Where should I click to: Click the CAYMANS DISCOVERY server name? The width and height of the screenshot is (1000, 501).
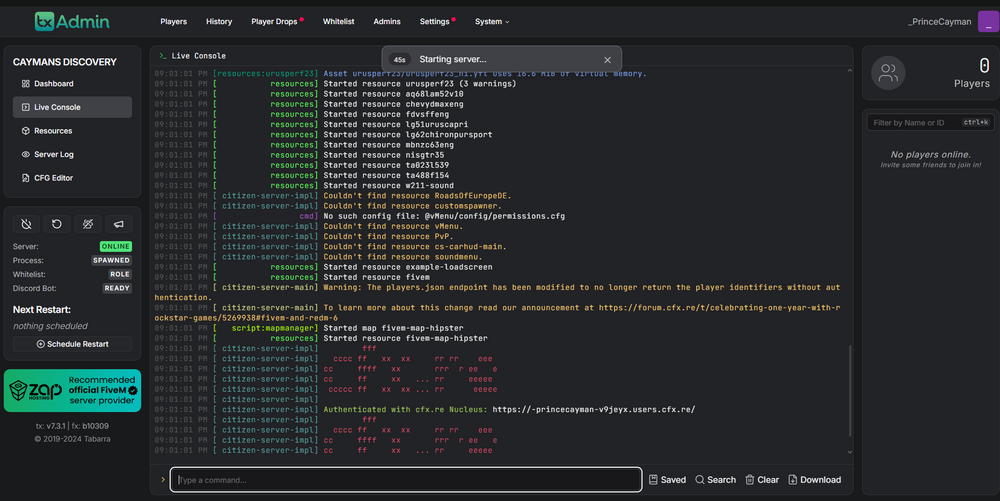[64, 62]
